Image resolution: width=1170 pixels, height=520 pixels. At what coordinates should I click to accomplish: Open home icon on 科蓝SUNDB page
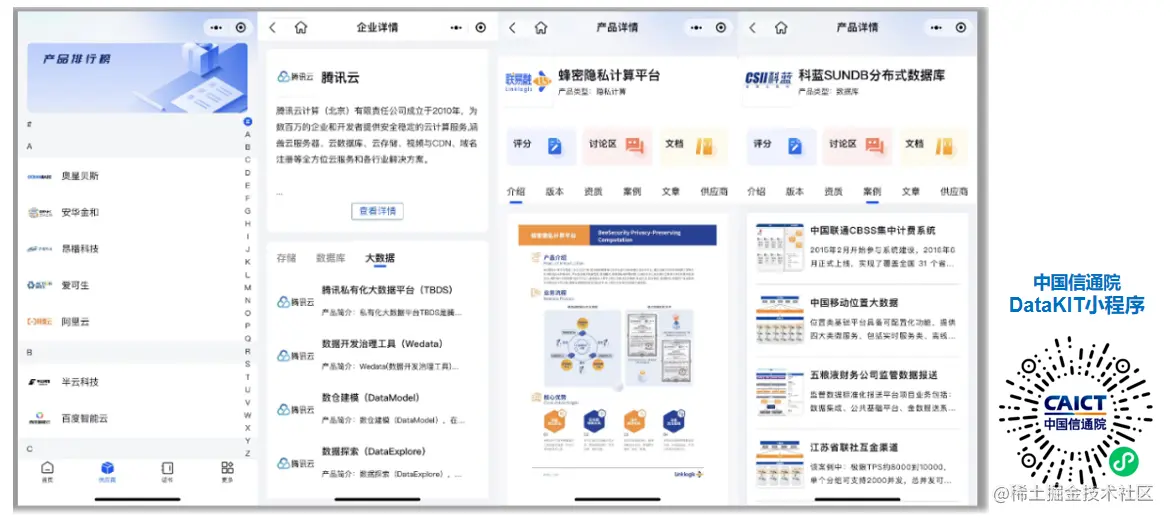point(780,28)
